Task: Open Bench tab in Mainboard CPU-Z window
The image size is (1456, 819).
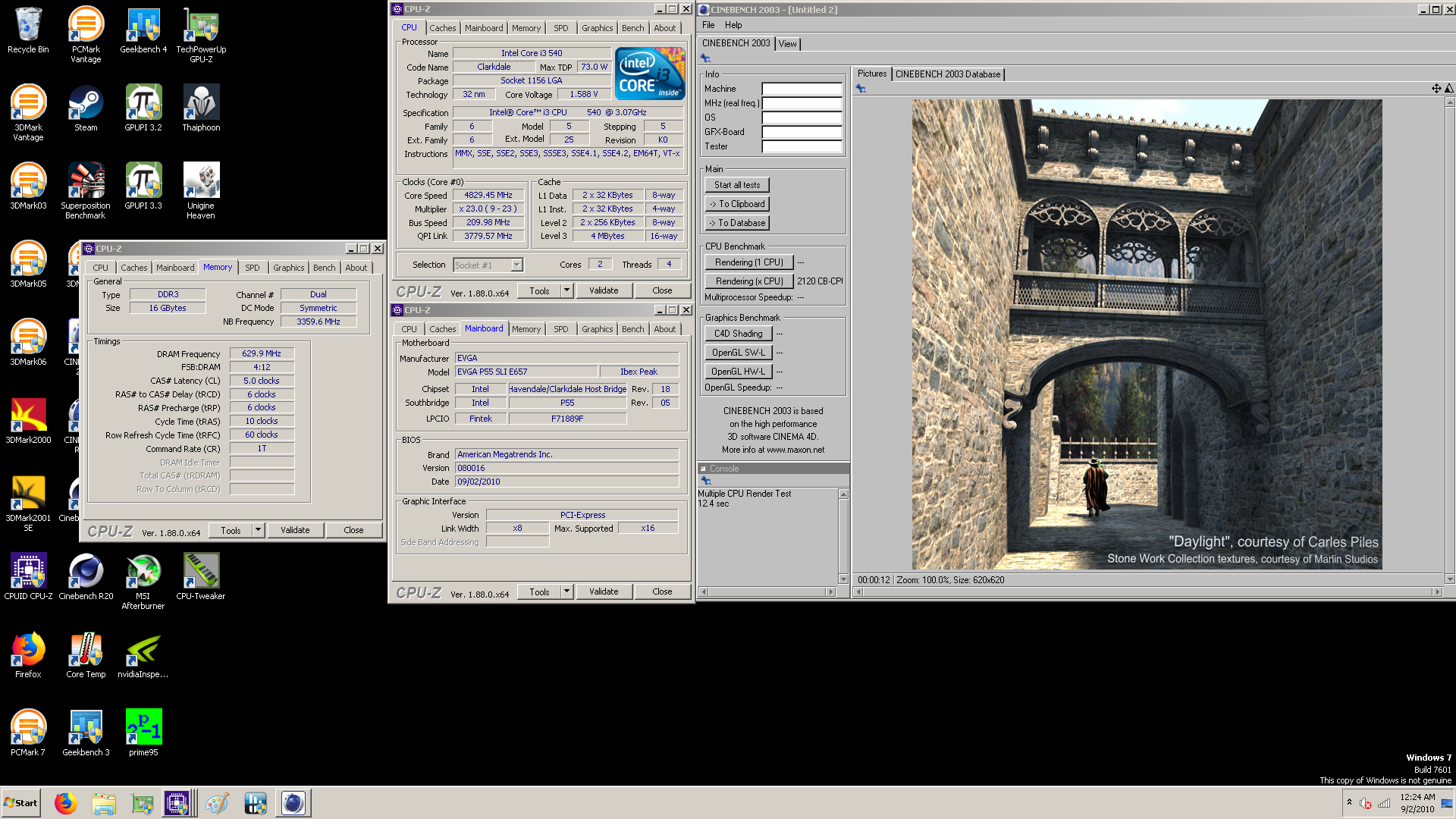Action: (x=632, y=329)
